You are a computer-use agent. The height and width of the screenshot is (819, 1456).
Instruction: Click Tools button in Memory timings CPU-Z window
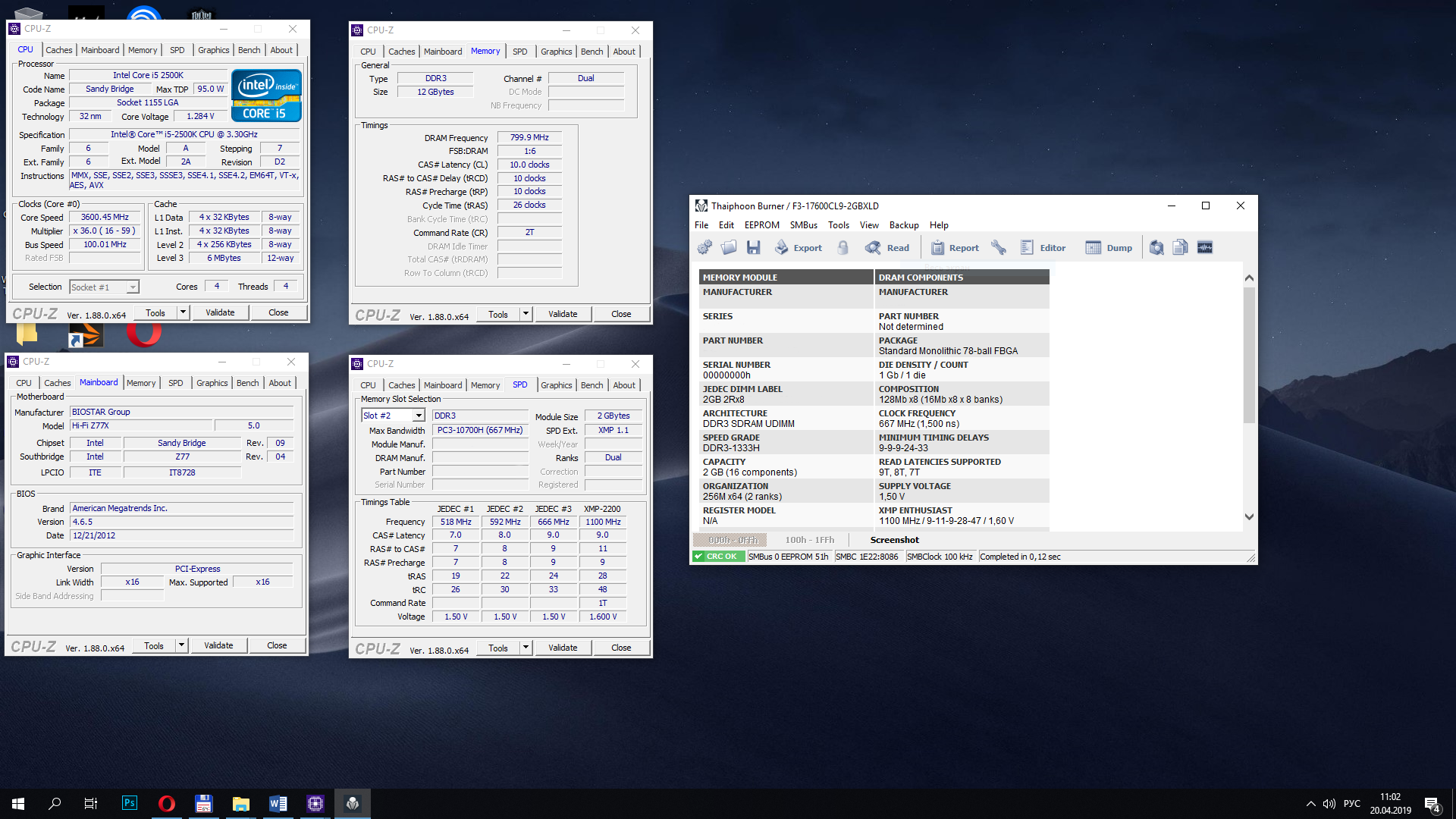498,314
